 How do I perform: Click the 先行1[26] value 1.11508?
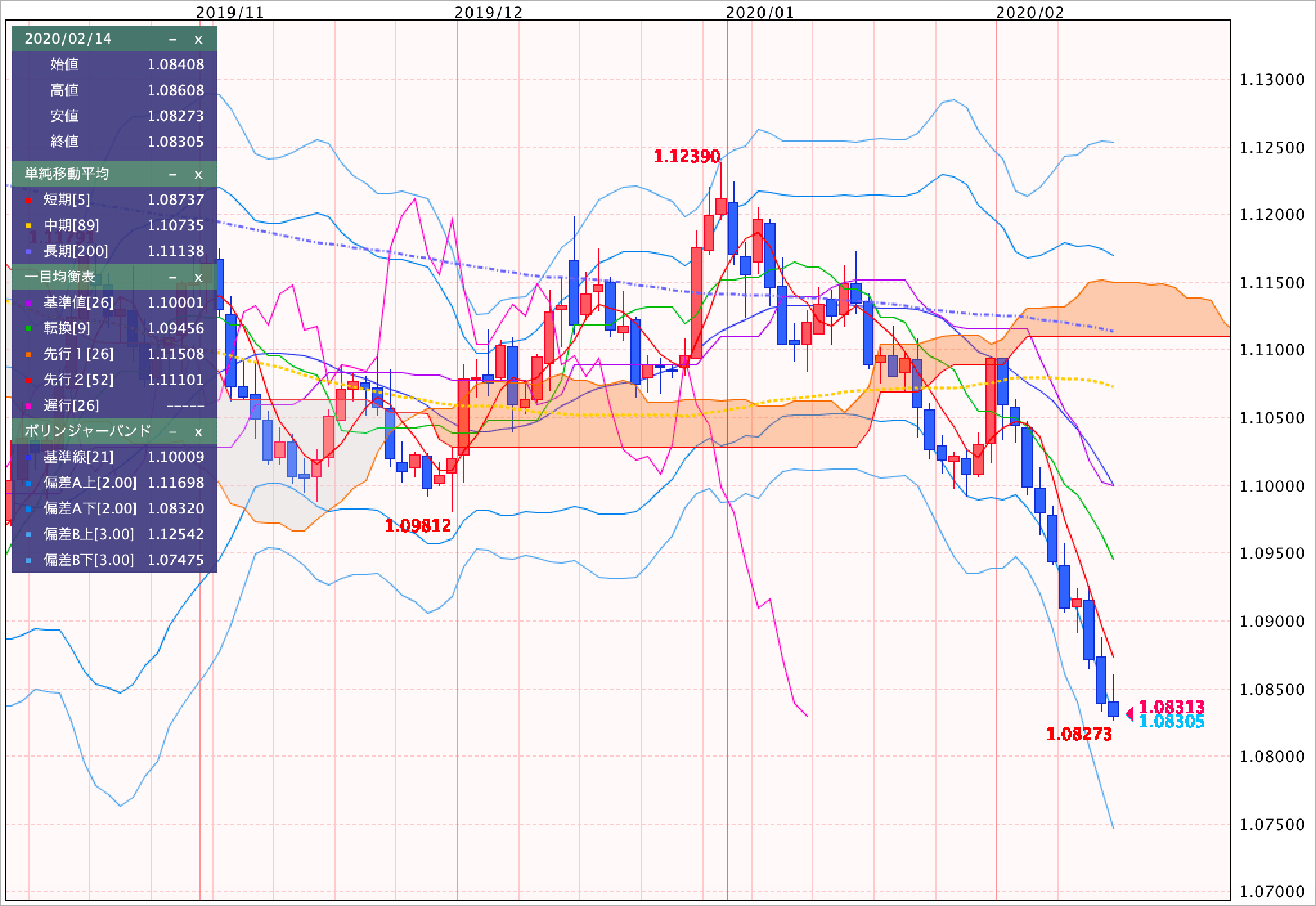click(x=176, y=355)
